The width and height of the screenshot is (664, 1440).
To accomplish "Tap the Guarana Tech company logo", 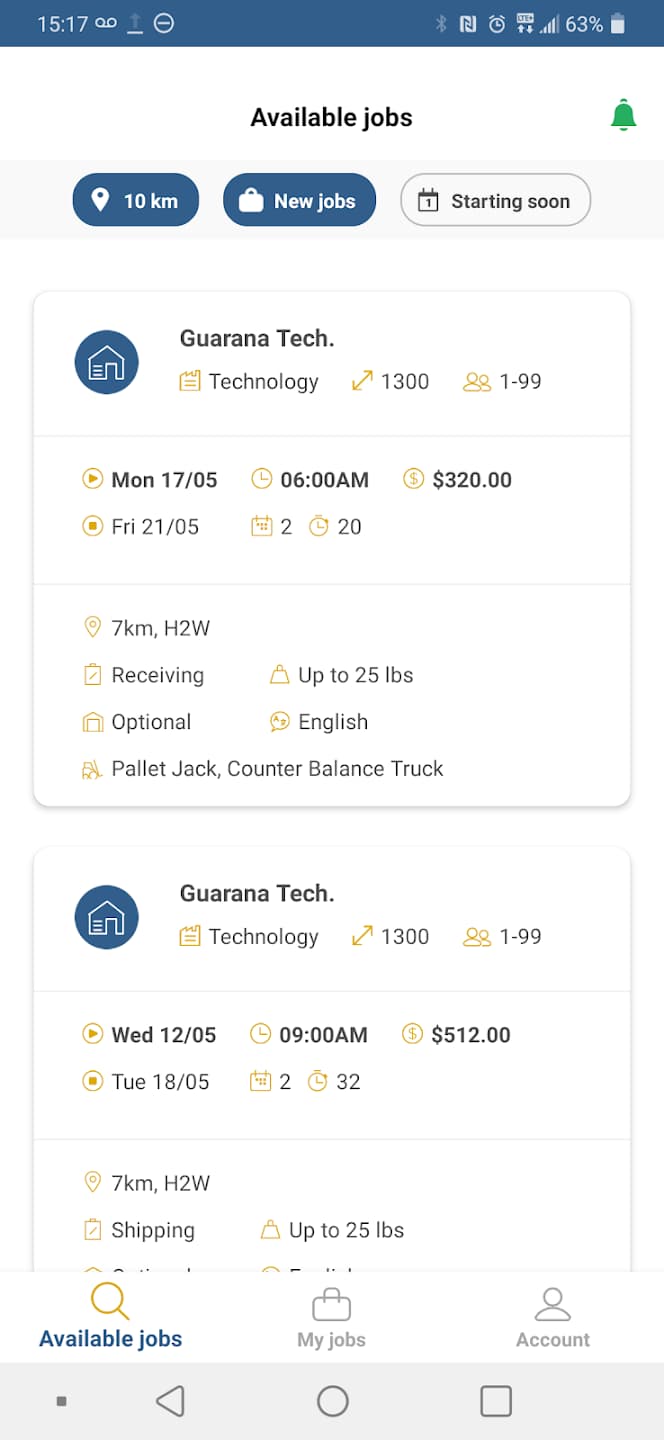I will click(106, 362).
